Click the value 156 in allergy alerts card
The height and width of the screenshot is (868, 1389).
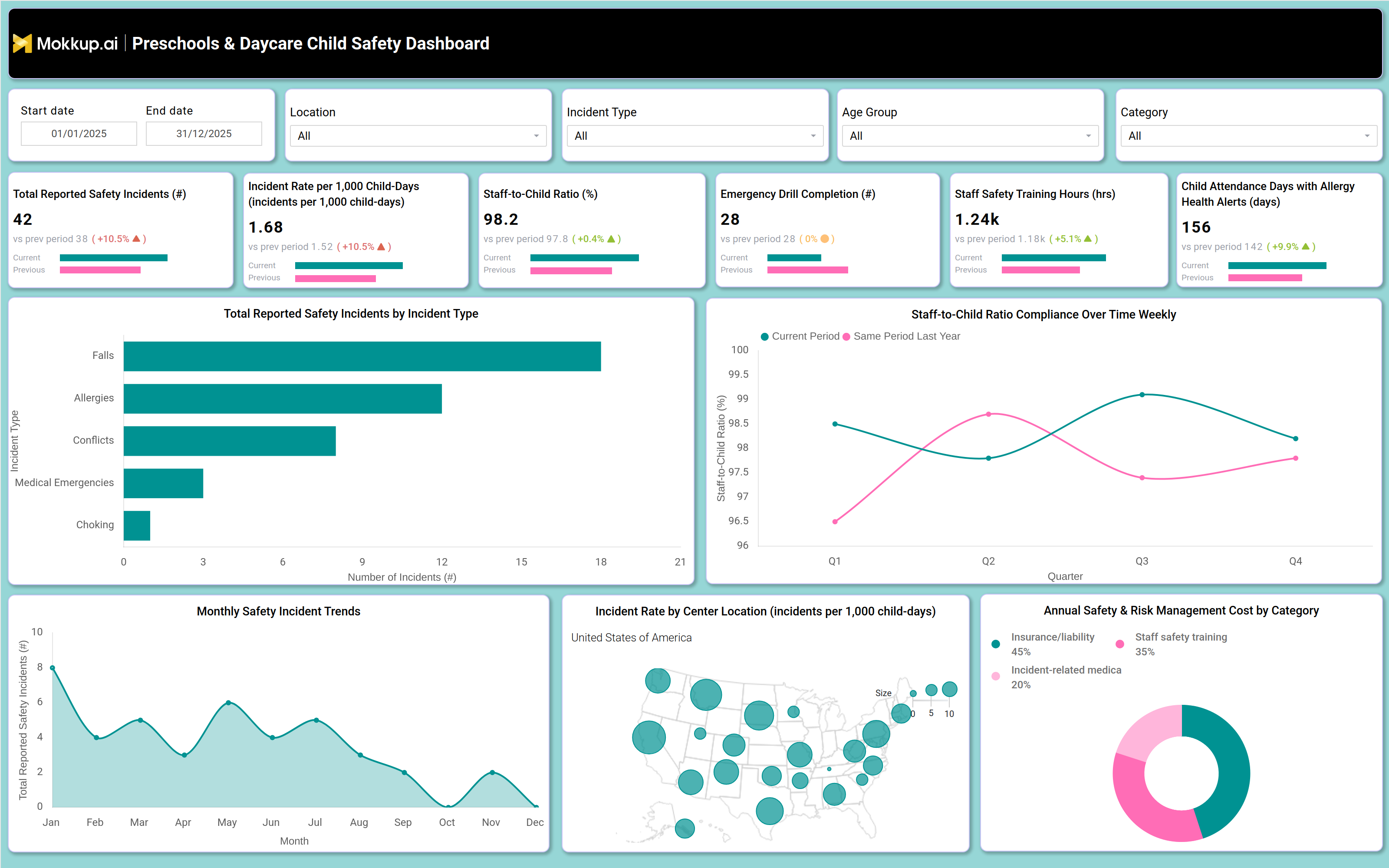1196,227
